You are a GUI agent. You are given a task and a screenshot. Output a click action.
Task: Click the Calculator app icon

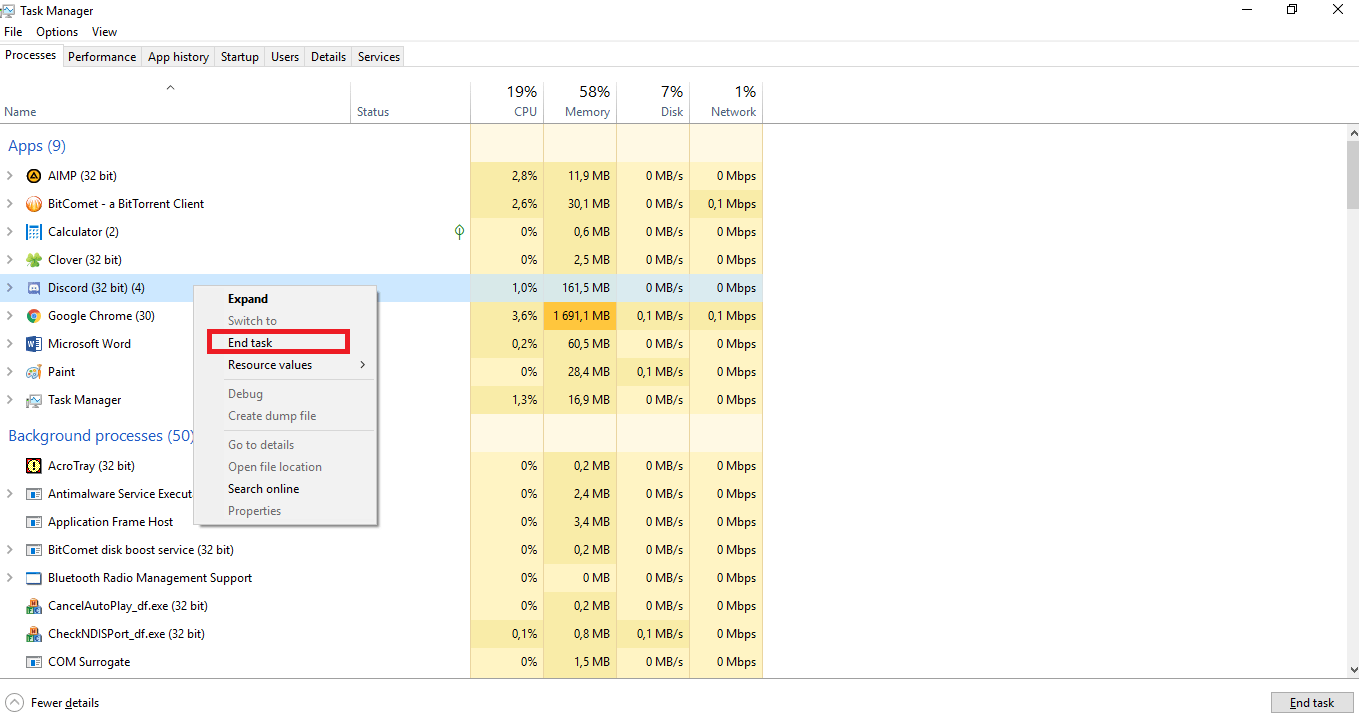click(x=33, y=231)
